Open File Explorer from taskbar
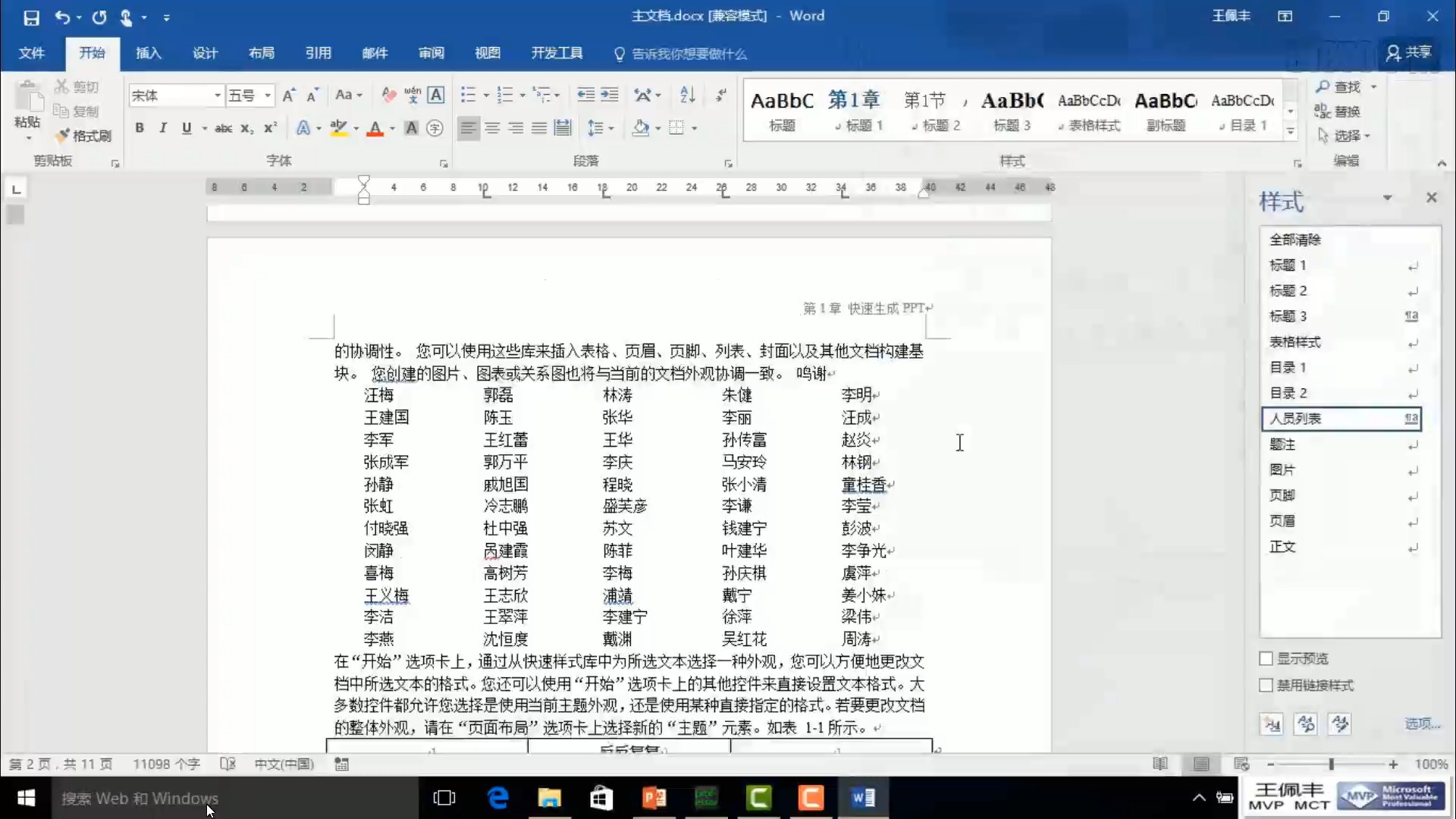 click(549, 798)
